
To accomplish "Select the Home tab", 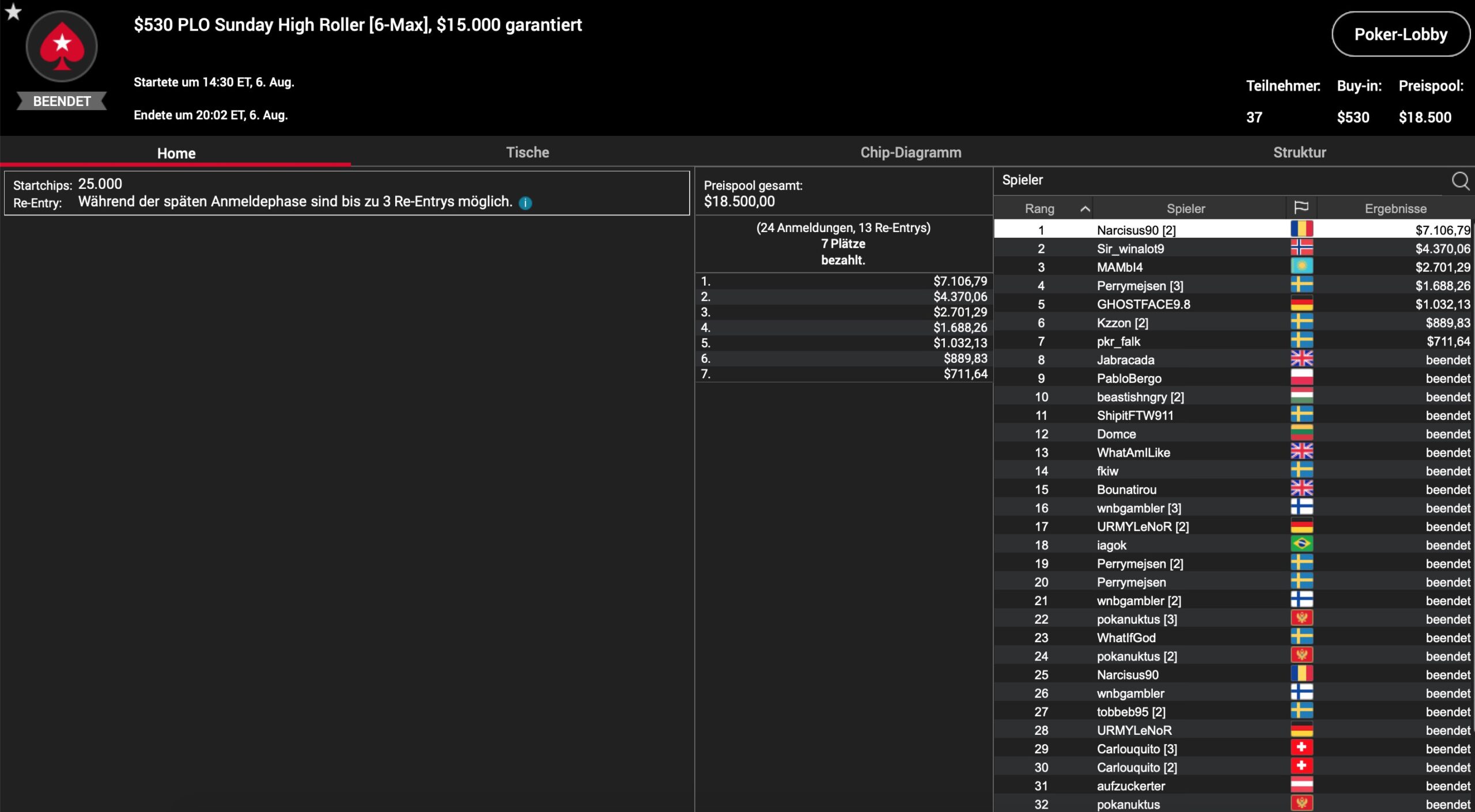I will (176, 153).
